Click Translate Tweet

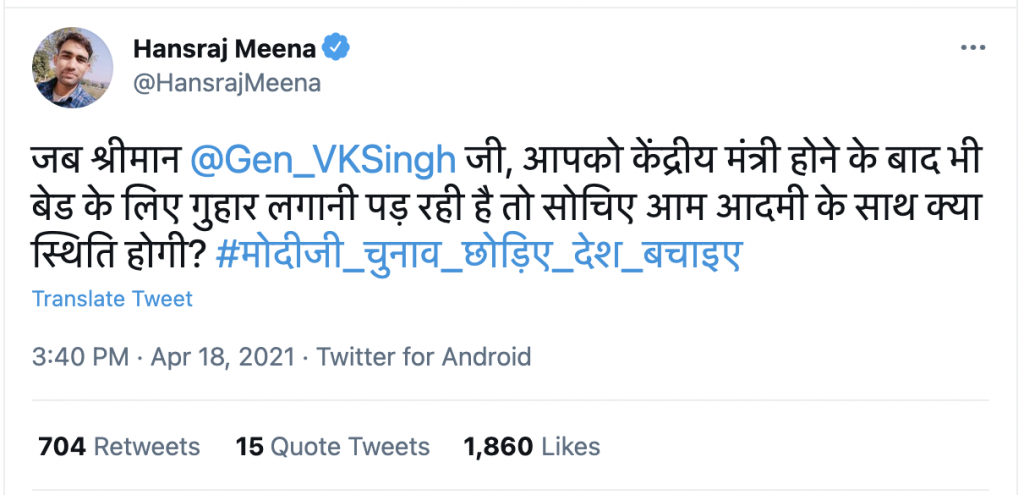(112, 298)
